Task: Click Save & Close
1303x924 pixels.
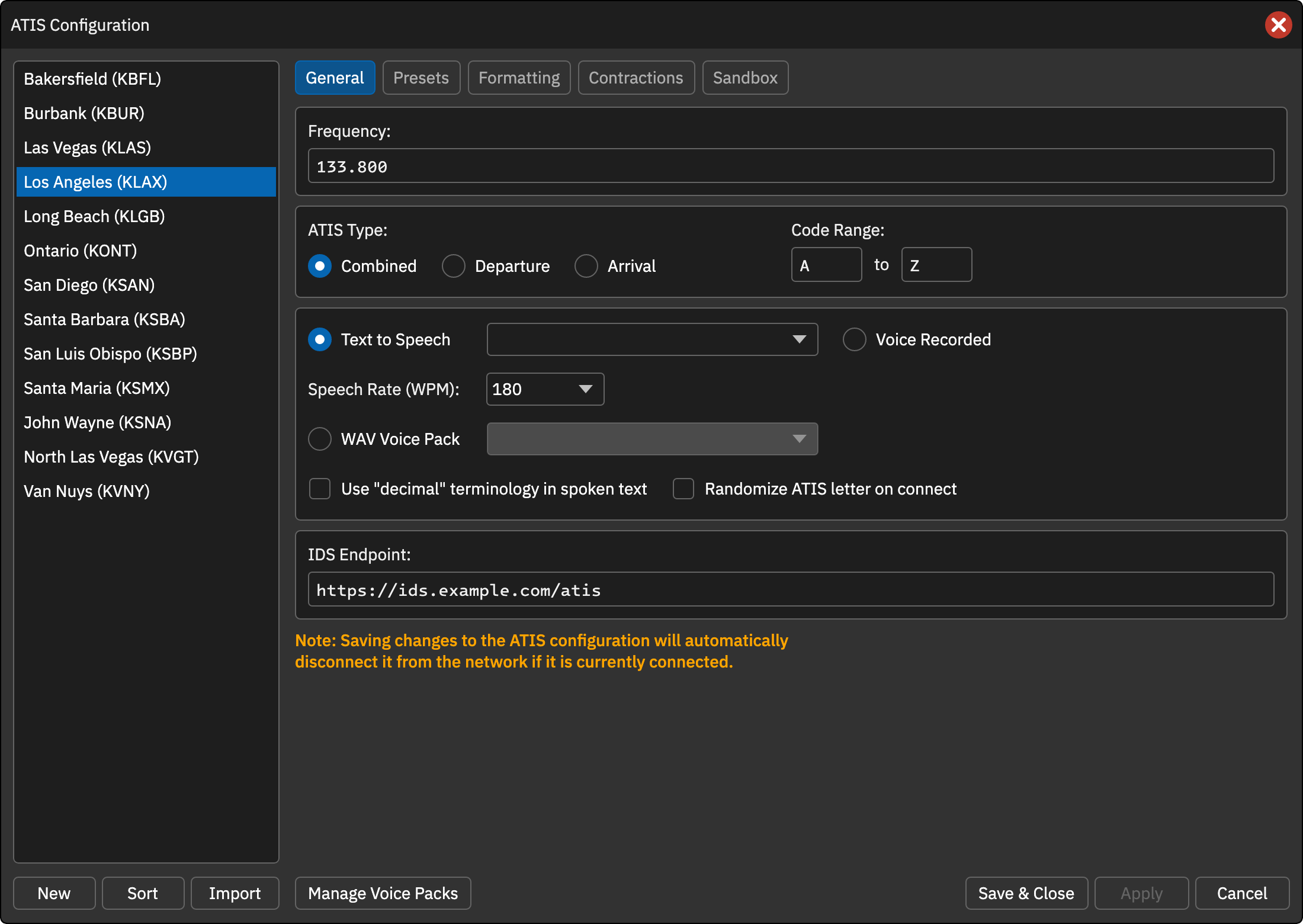Action: click(x=1026, y=893)
